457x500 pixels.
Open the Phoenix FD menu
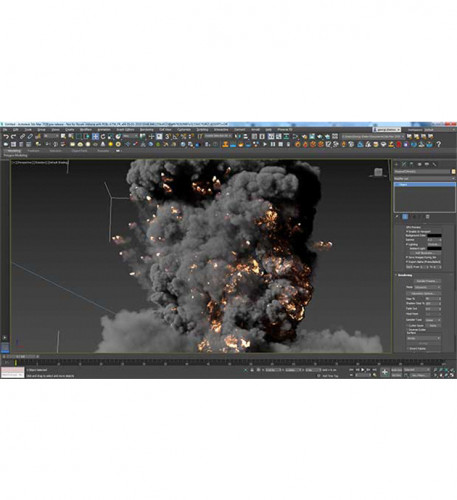coord(285,129)
